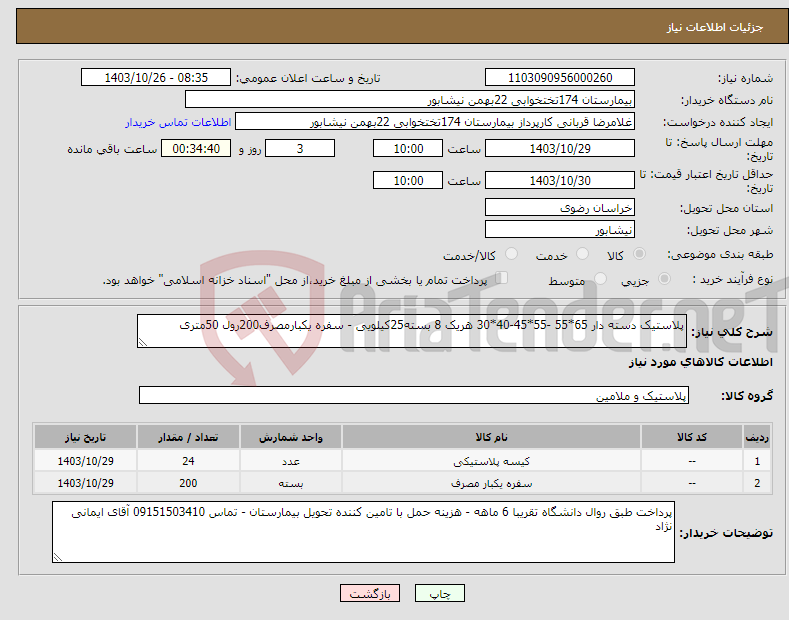Click the شماره نیاز label
789x620 pixels.
coord(745,79)
